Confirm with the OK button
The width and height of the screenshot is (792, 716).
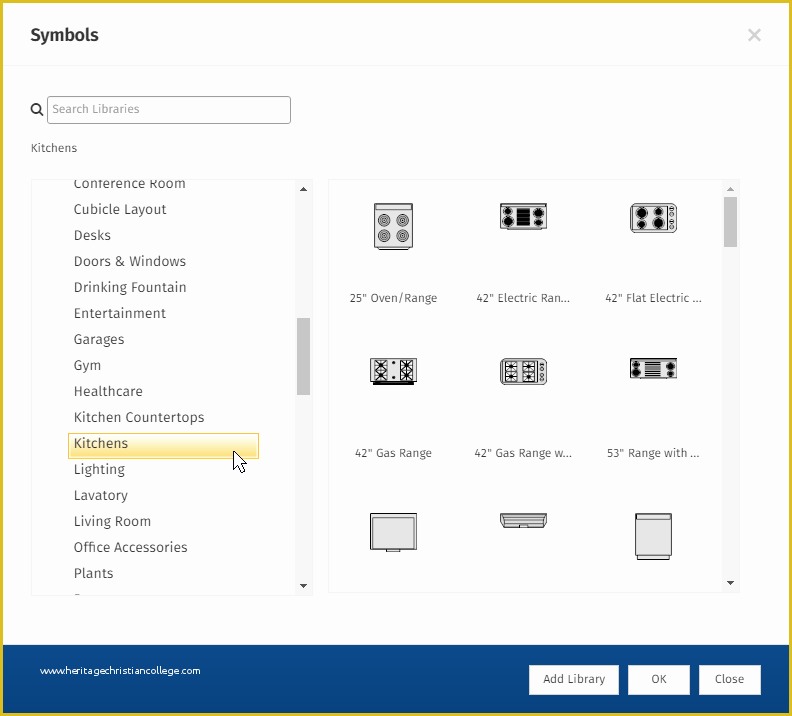point(659,679)
